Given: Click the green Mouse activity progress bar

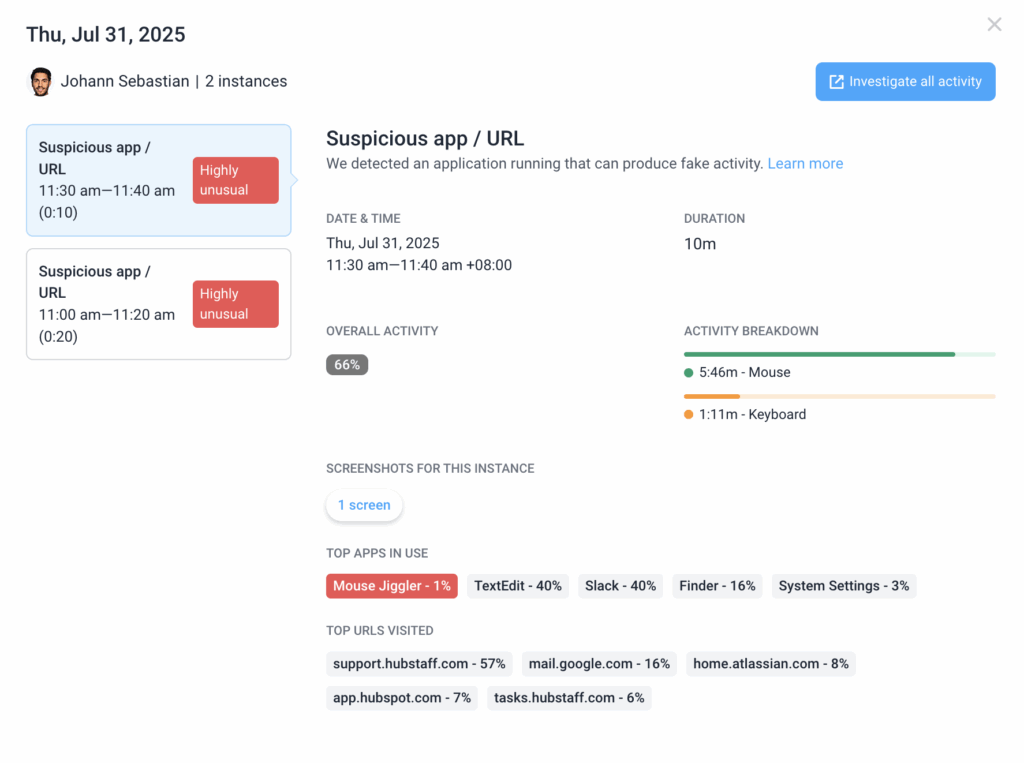Looking at the screenshot, I should click(839, 354).
